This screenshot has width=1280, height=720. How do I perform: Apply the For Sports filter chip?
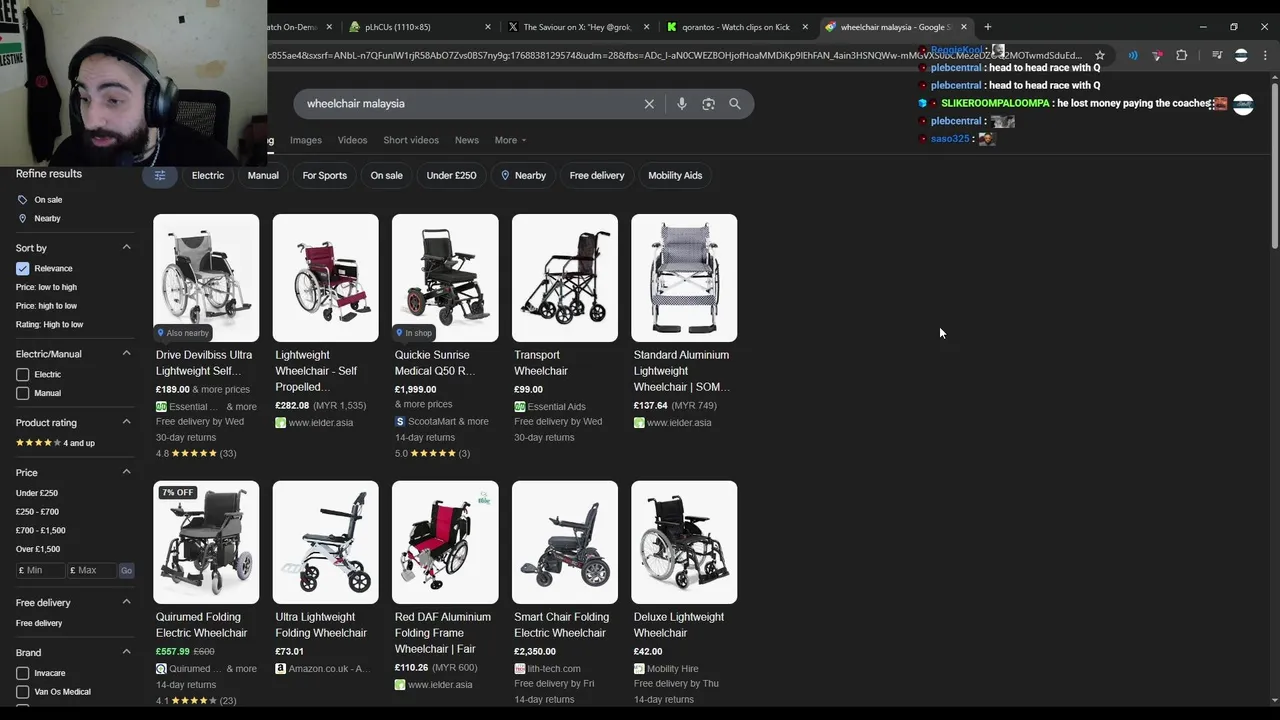tap(325, 176)
